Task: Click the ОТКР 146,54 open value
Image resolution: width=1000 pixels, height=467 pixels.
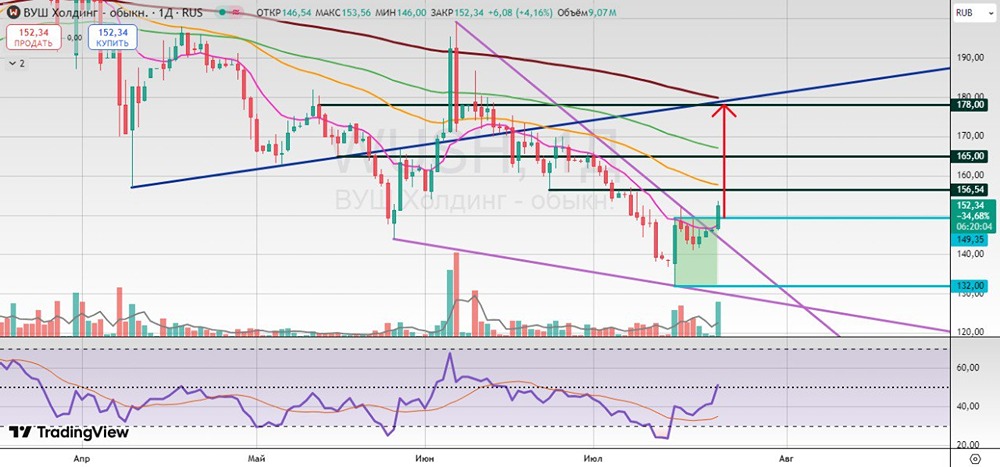Action: 284,13
